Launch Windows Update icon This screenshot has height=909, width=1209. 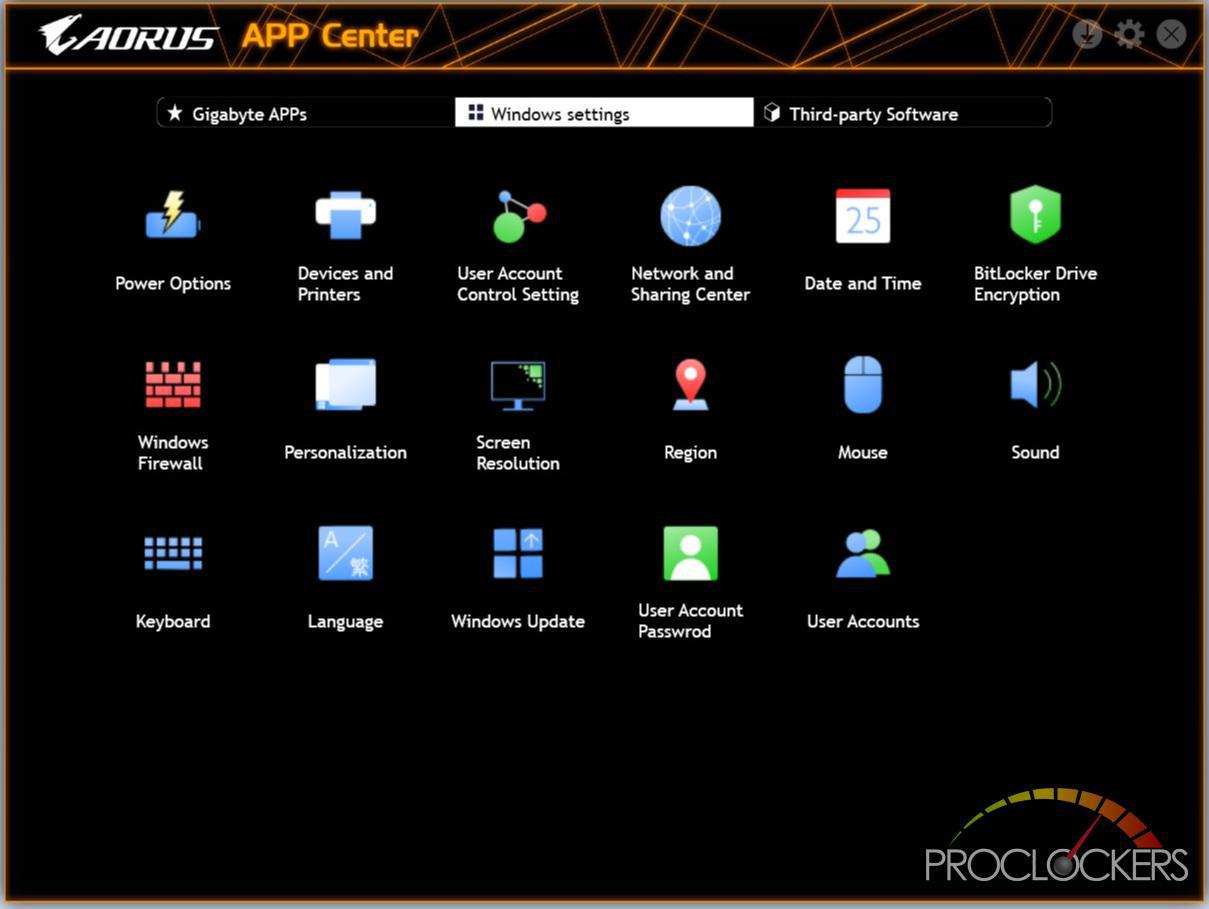[x=518, y=553]
